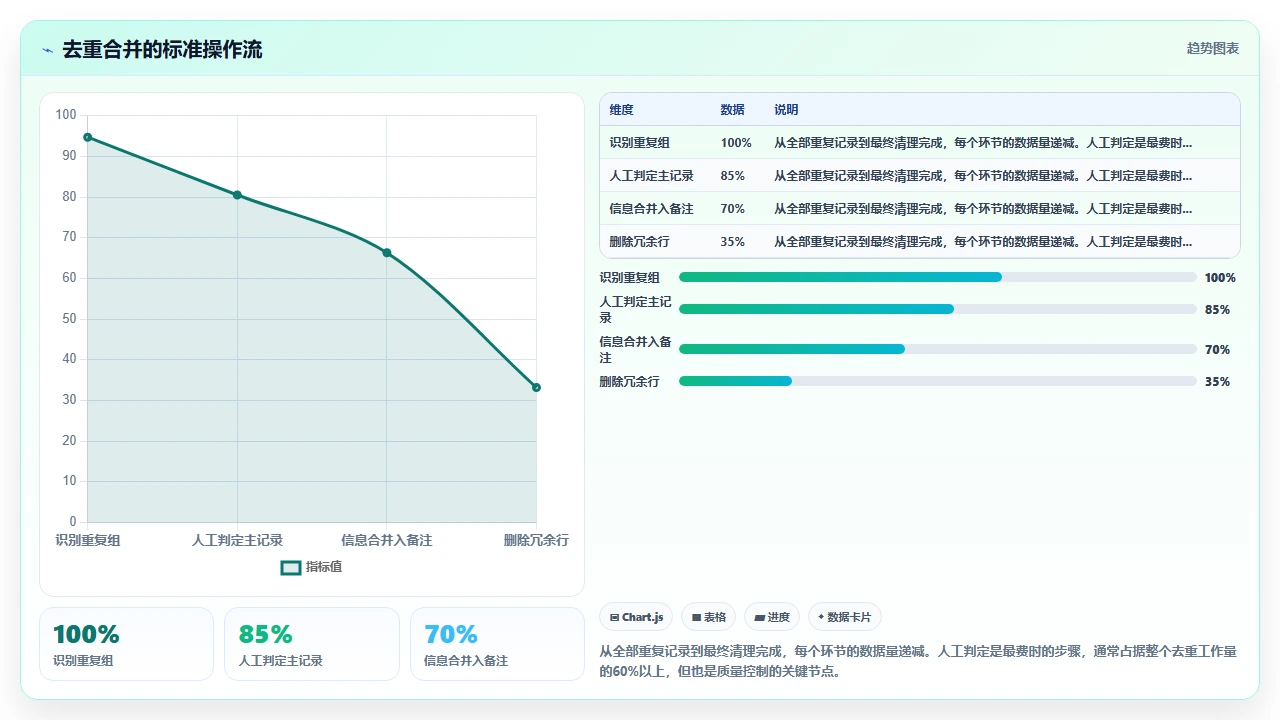Toggle the 指标值 legend item in the chart
1280x720 pixels.
(312, 567)
